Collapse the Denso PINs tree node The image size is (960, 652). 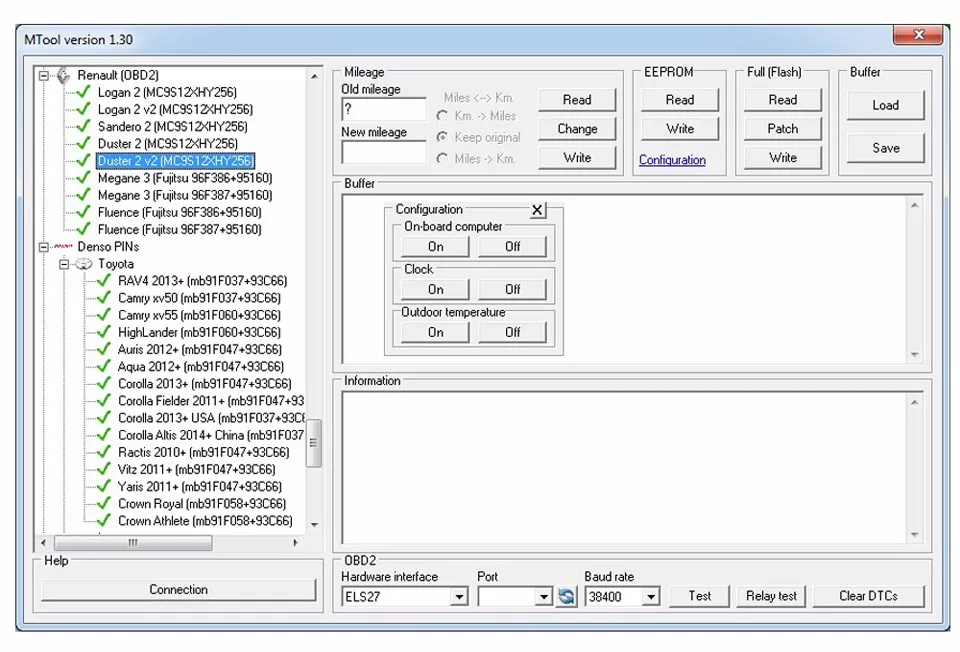(x=43, y=247)
